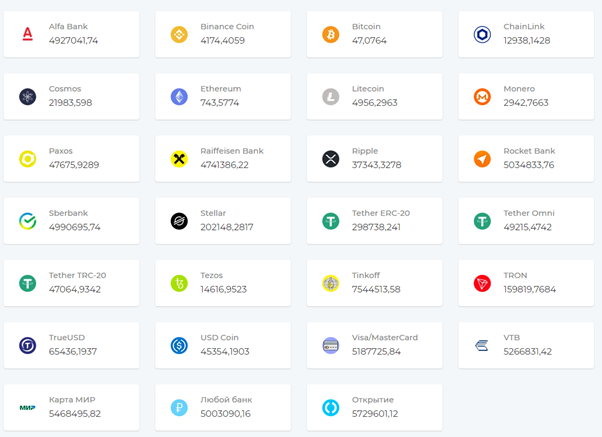Click the Tezos value 14616,9523
This screenshot has height=437, width=602.
(x=224, y=289)
